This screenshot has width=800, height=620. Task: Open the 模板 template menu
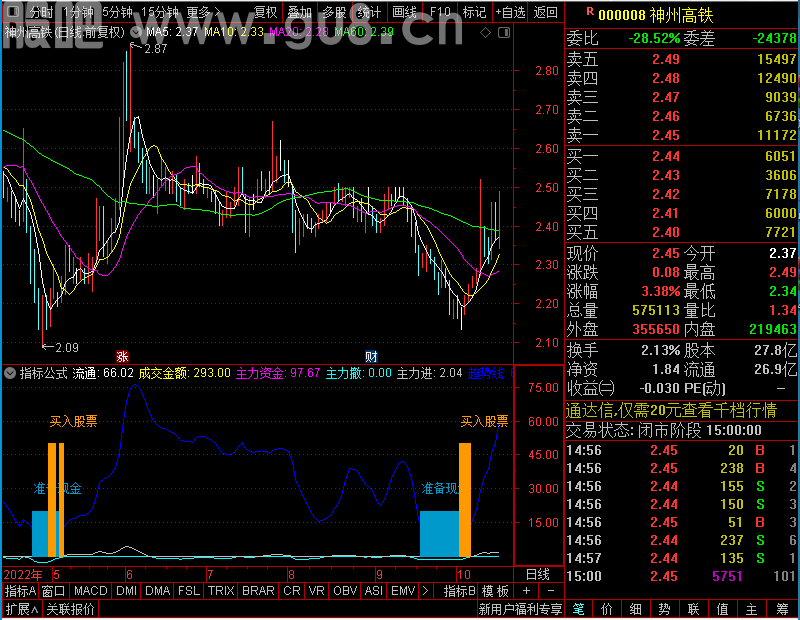click(495, 591)
